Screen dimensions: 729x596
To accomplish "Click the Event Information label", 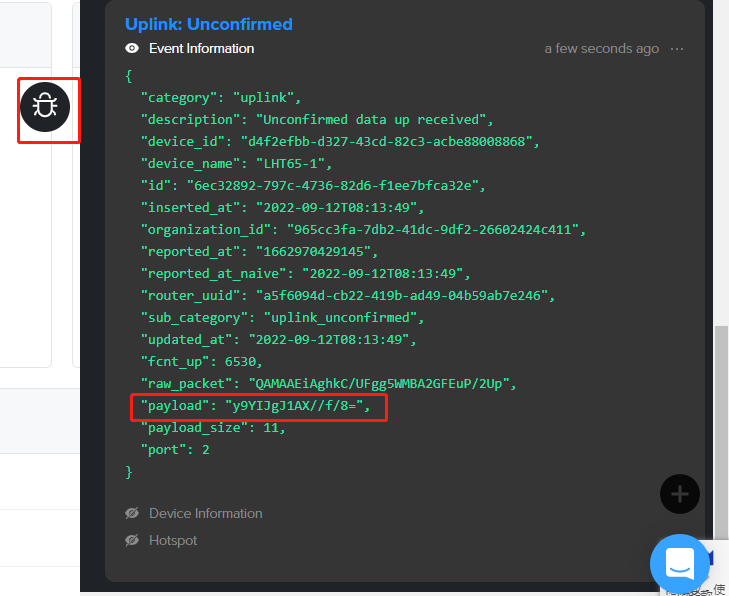I will click(x=201, y=48).
